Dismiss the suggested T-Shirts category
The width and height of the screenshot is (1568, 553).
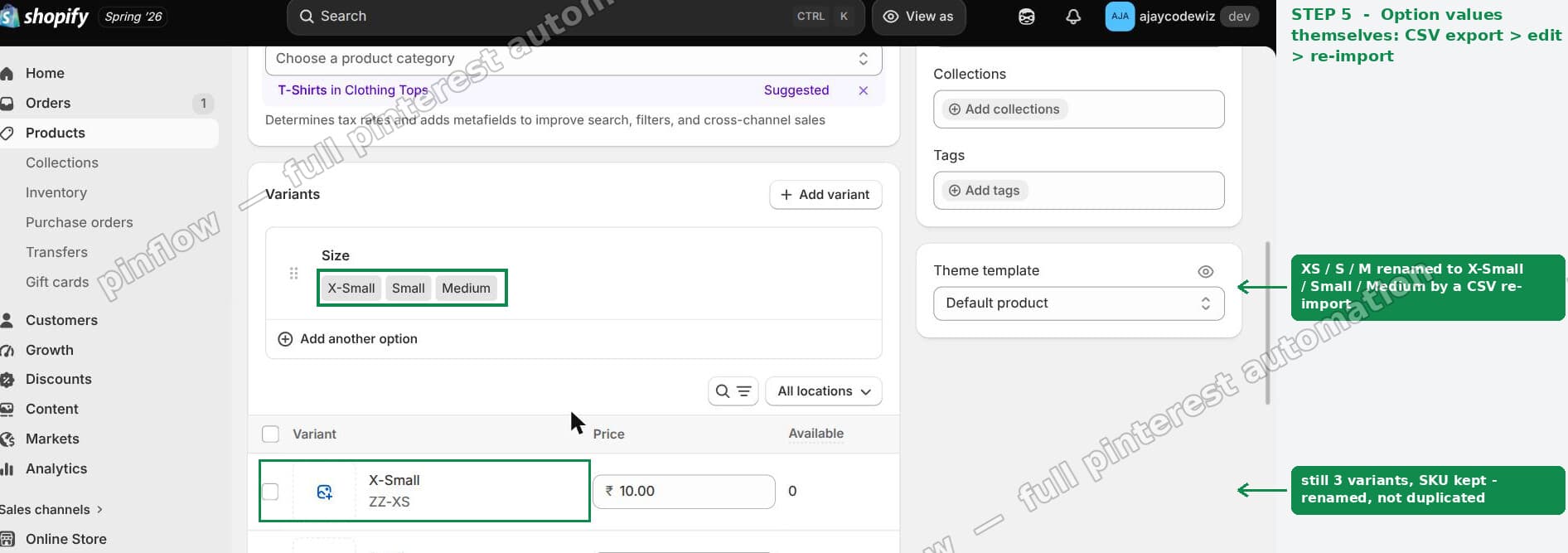tap(864, 90)
